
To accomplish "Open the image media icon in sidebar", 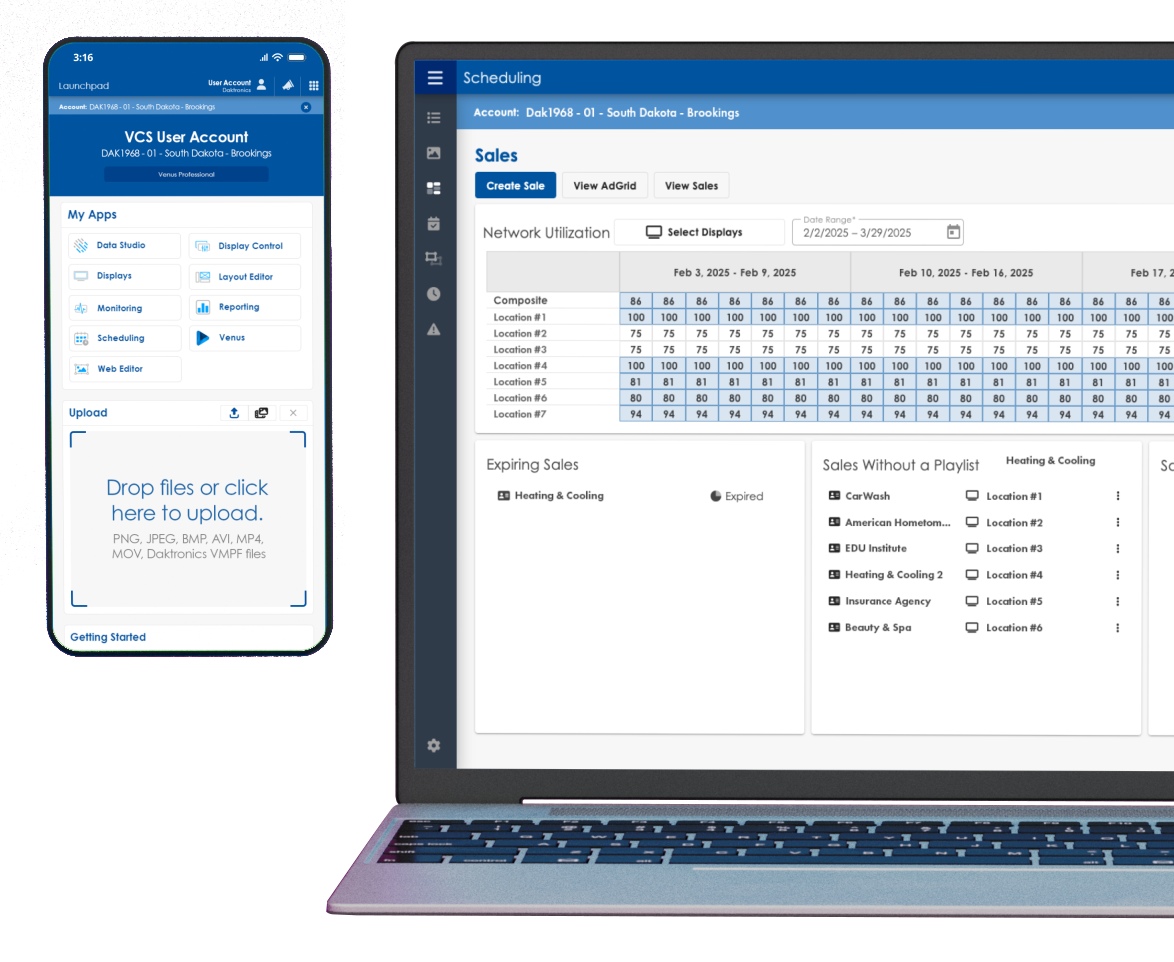I will [x=434, y=153].
